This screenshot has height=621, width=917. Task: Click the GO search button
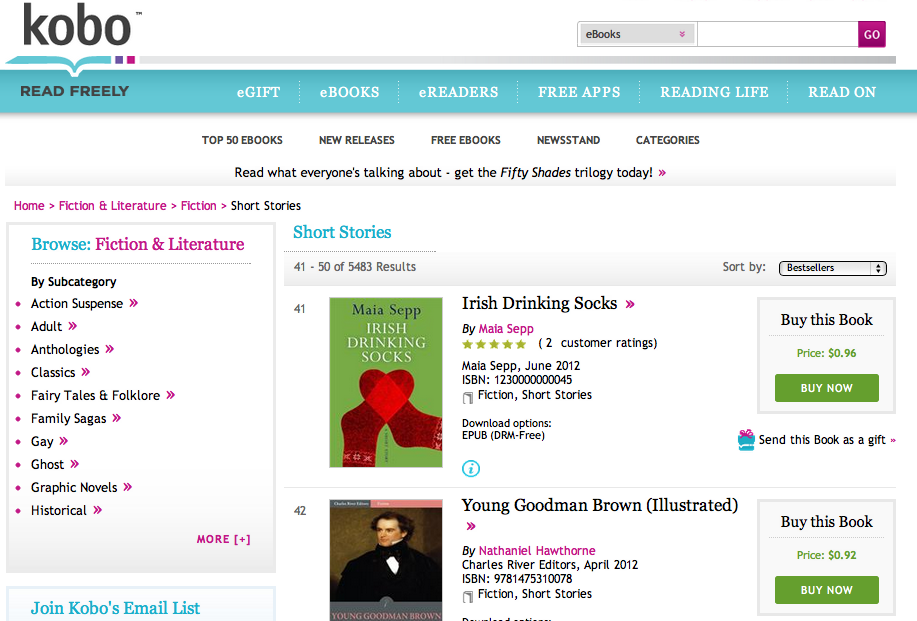point(871,34)
